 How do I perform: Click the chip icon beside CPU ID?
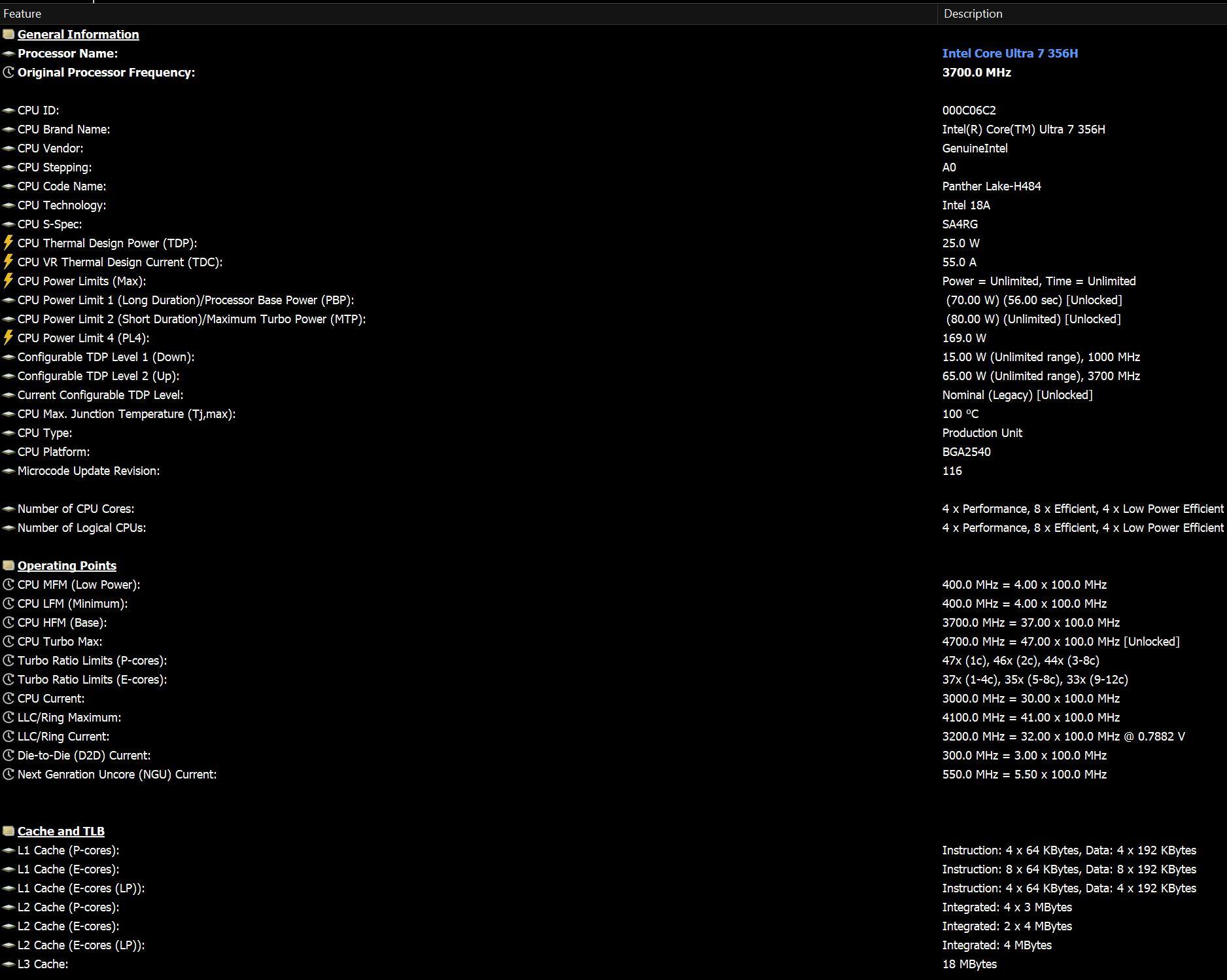coord(9,110)
